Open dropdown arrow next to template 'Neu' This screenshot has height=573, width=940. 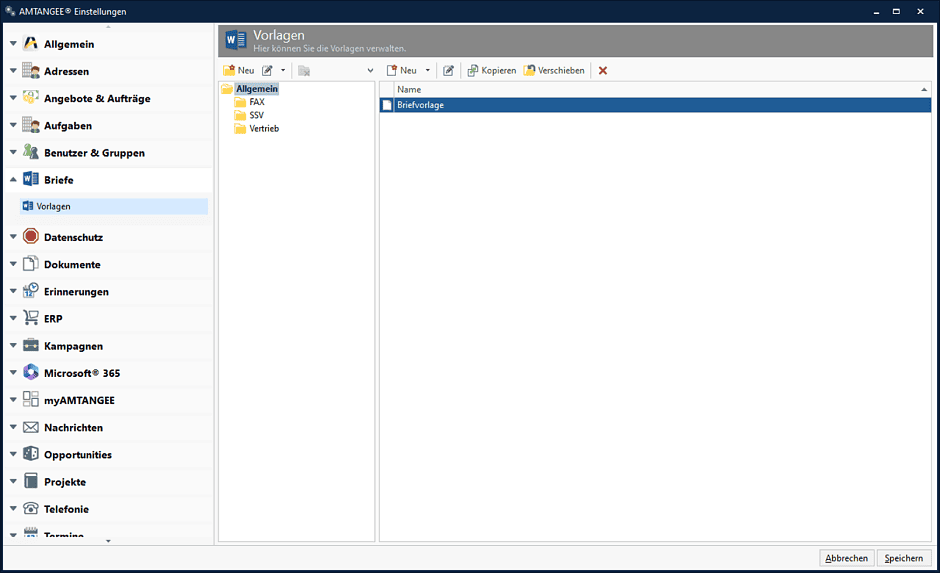click(x=428, y=70)
